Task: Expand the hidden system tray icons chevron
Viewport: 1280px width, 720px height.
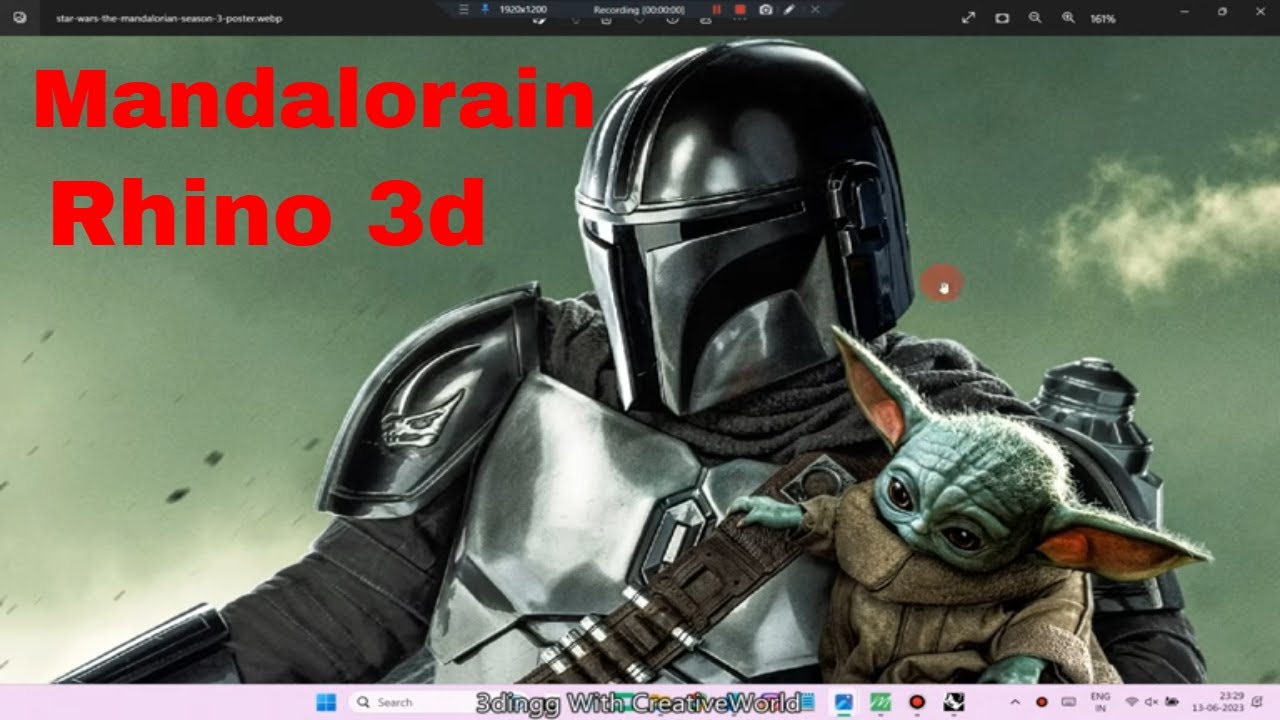Action: click(1016, 702)
